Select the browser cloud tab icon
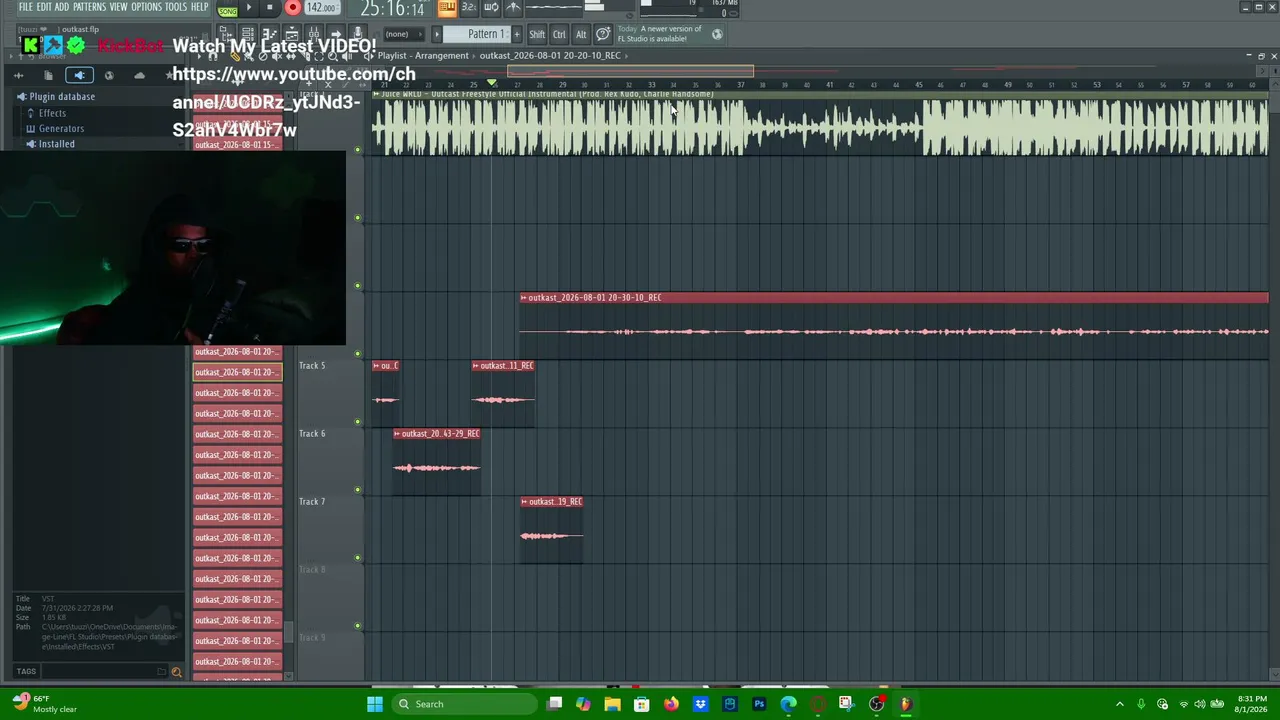The height and width of the screenshot is (720, 1280). point(139,75)
